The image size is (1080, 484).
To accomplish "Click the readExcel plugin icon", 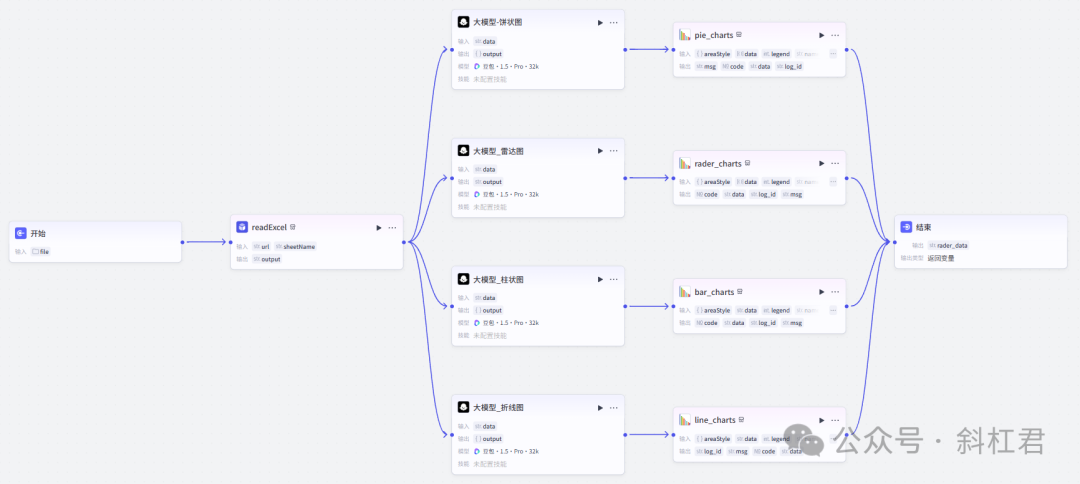I will 242,227.
